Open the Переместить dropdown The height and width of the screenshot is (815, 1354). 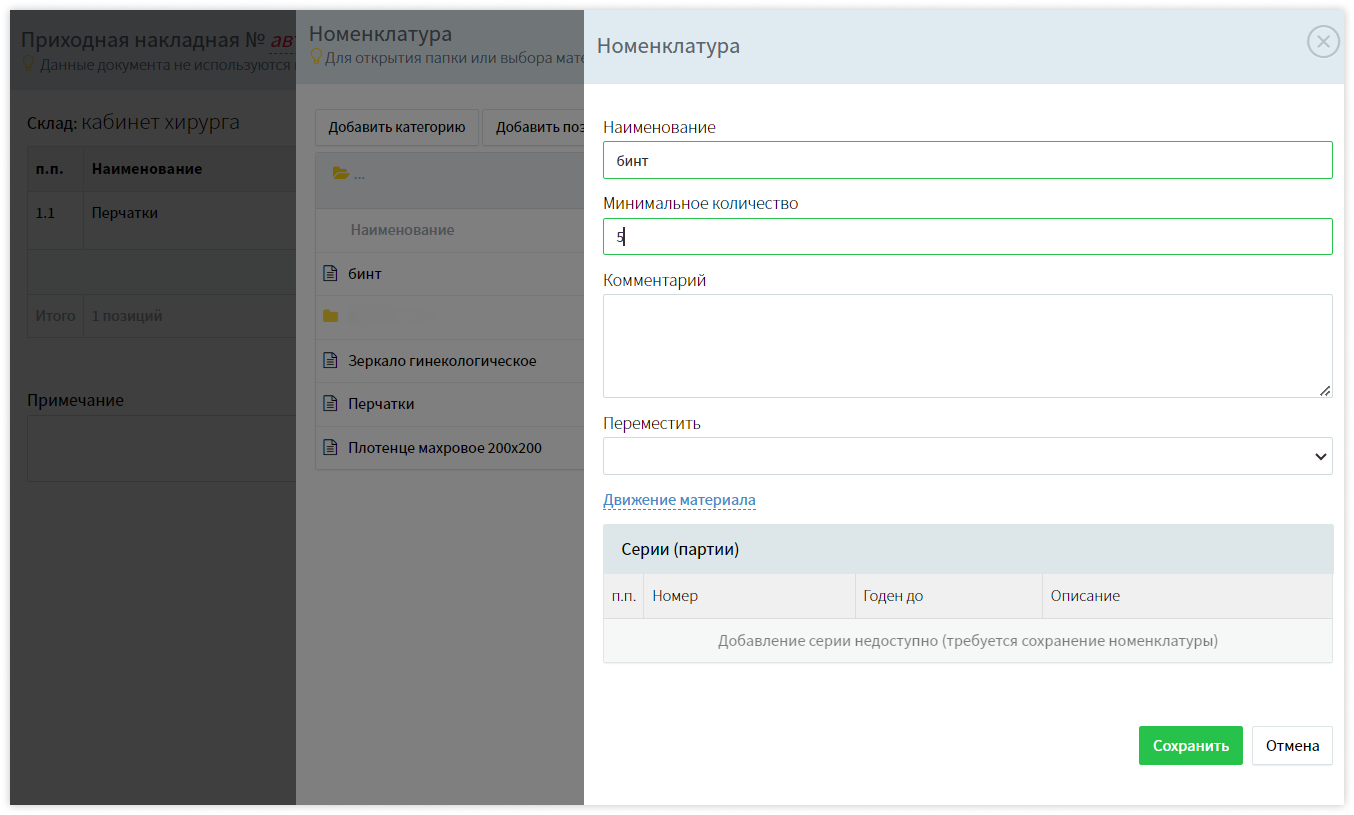(967, 456)
